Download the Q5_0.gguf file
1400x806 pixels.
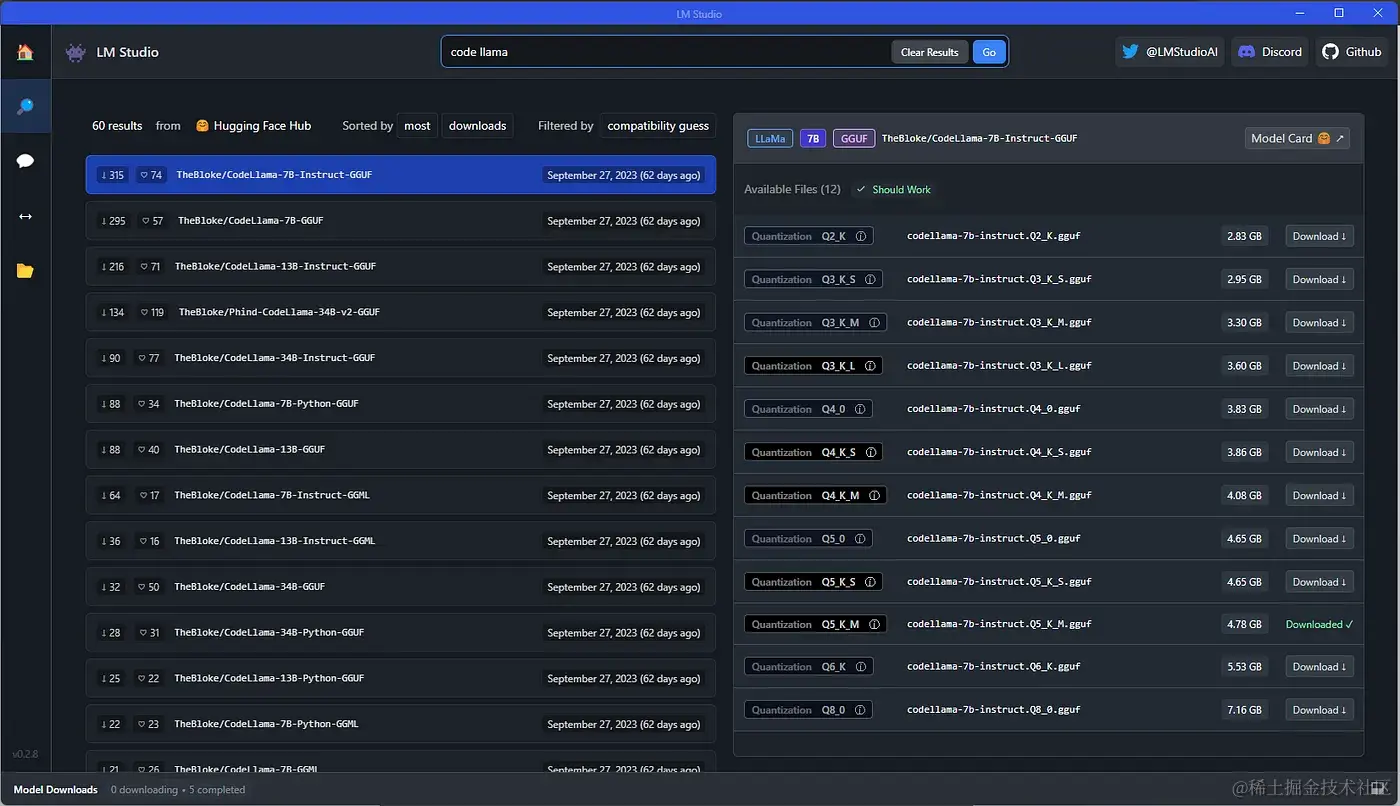coord(1319,539)
